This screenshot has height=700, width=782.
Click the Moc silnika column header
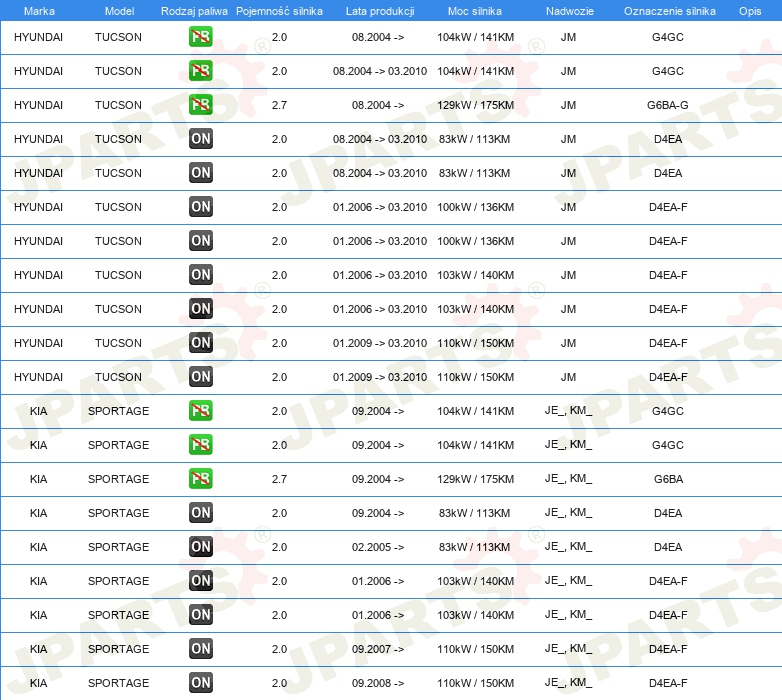[x=475, y=11]
